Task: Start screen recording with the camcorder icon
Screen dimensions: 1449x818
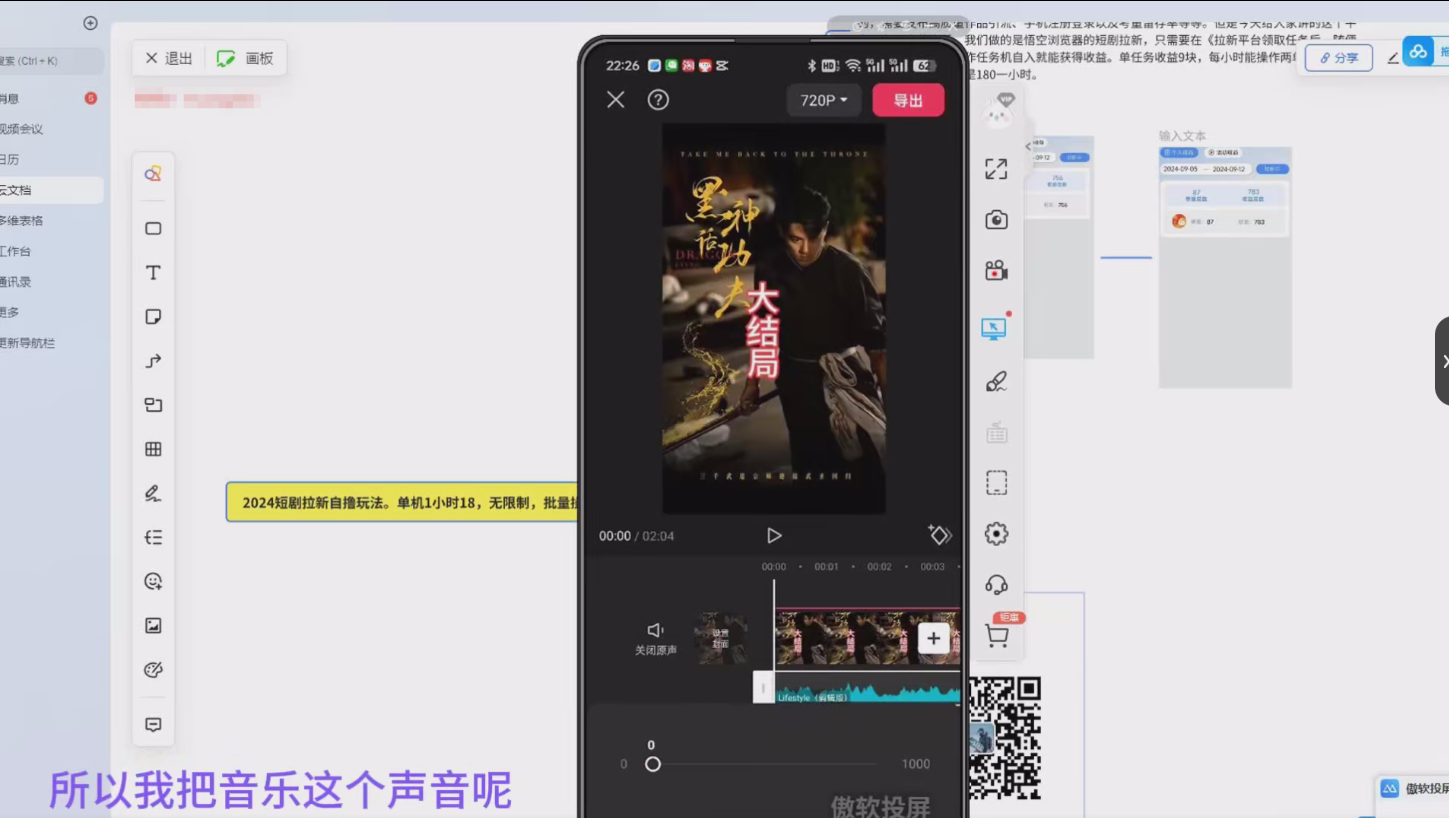Action: 996,271
